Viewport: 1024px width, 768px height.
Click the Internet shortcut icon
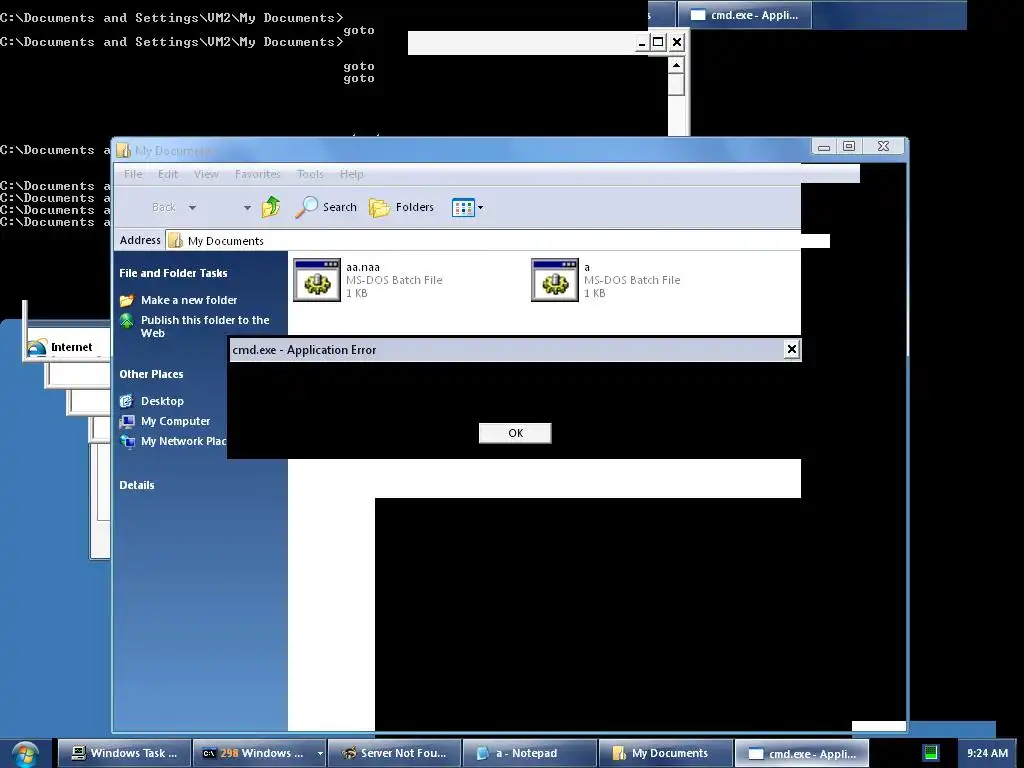(x=37, y=347)
